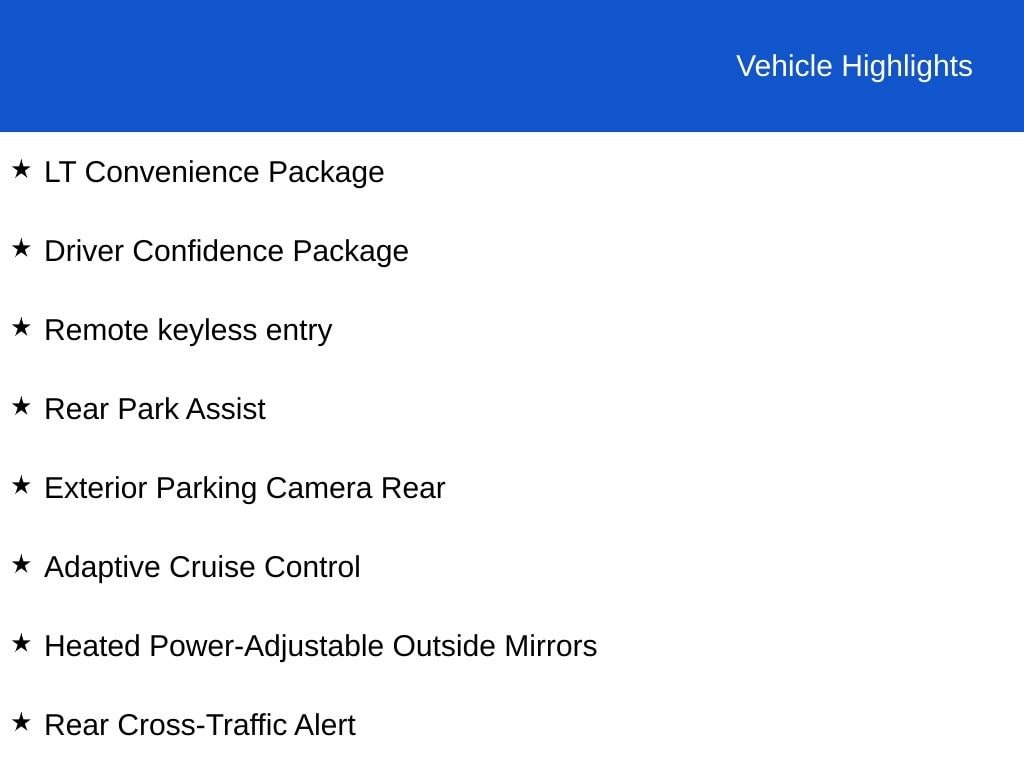Choose the Exterior Parking Camera Rear item
This screenshot has height=768, width=1024.
pyautogui.click(x=245, y=488)
